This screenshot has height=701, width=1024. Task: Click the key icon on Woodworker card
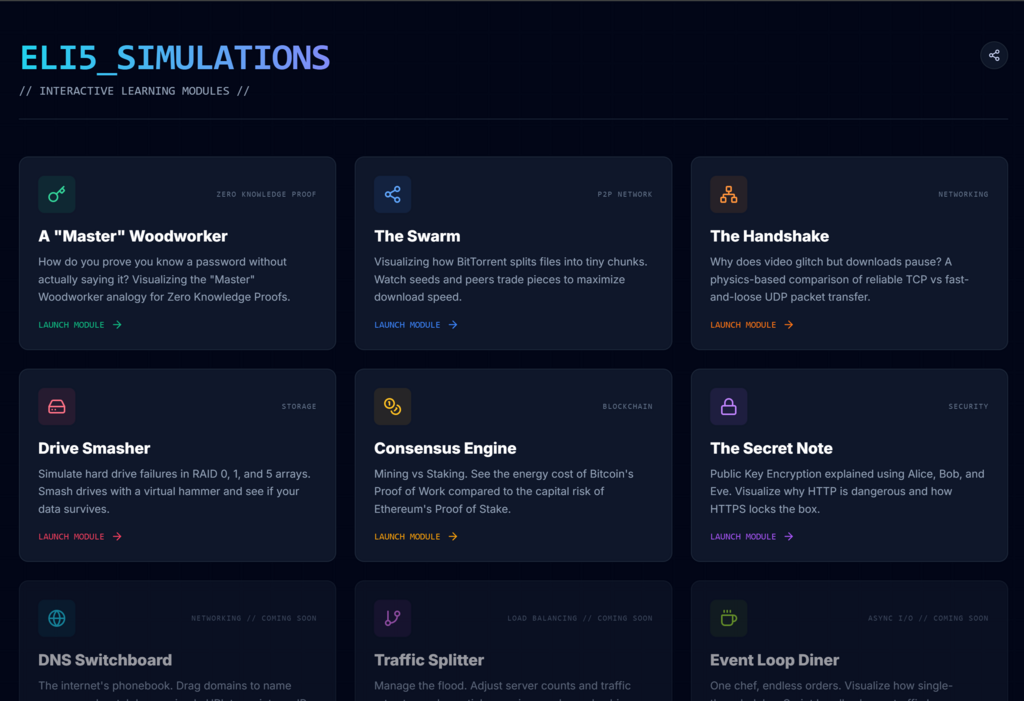[57, 194]
